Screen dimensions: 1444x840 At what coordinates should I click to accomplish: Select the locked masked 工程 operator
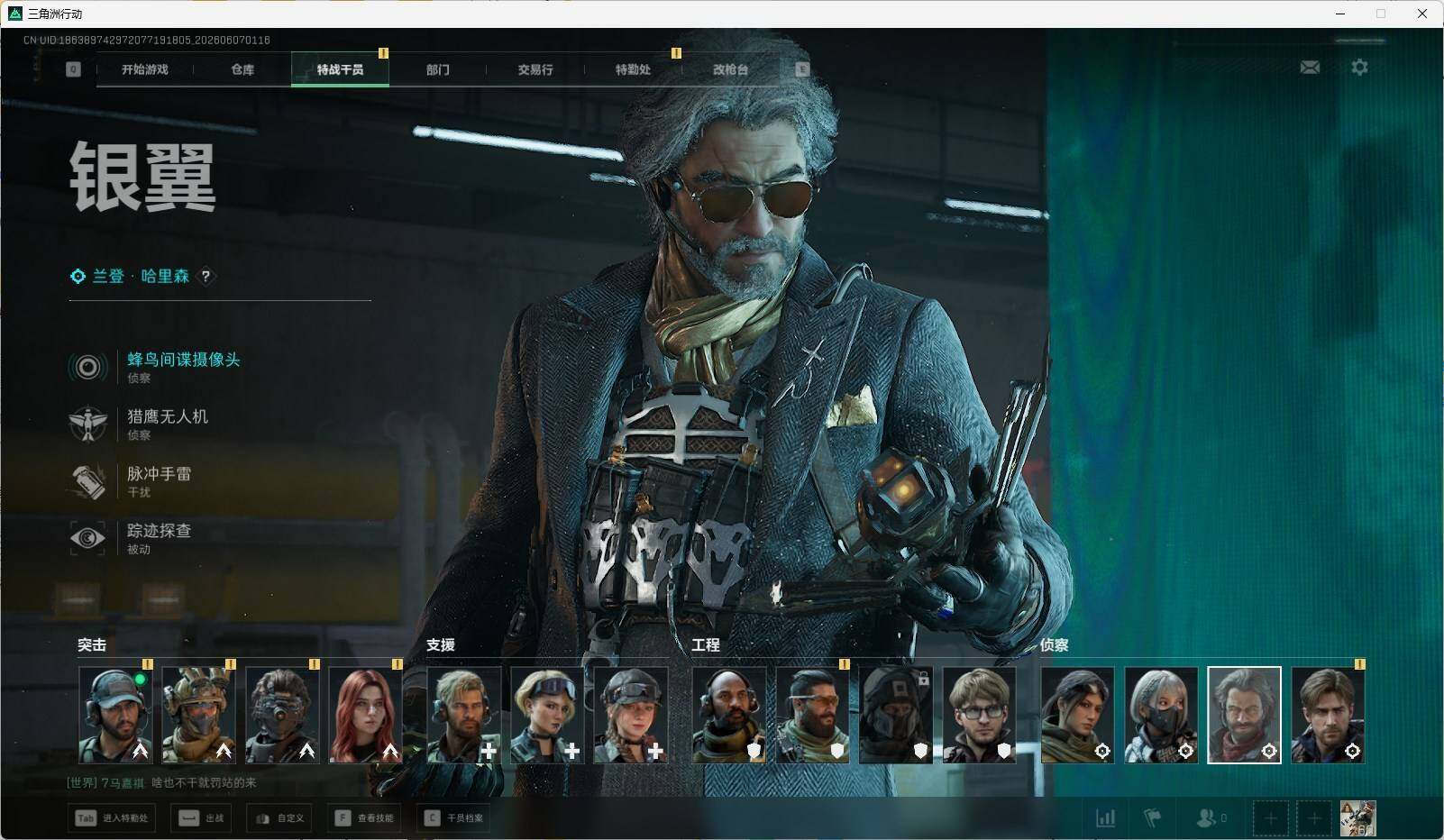click(896, 716)
